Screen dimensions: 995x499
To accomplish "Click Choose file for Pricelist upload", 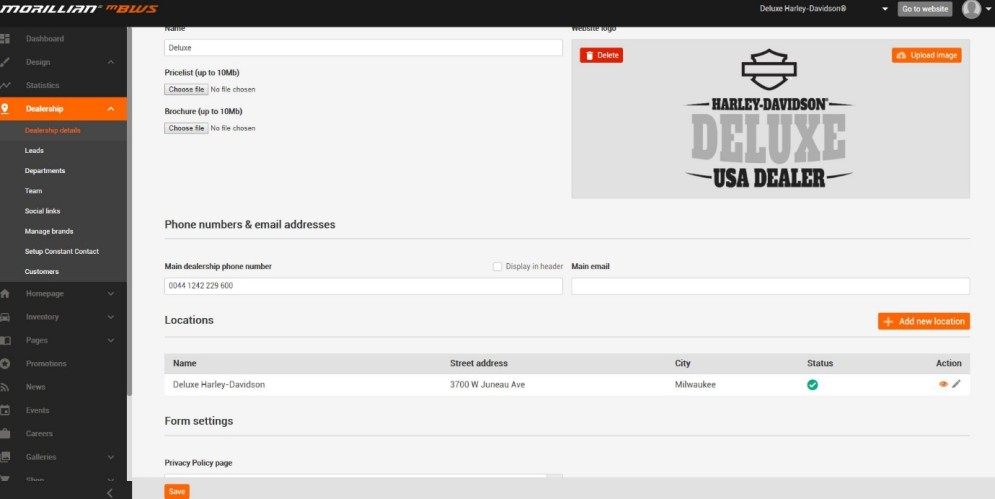I will (187, 89).
